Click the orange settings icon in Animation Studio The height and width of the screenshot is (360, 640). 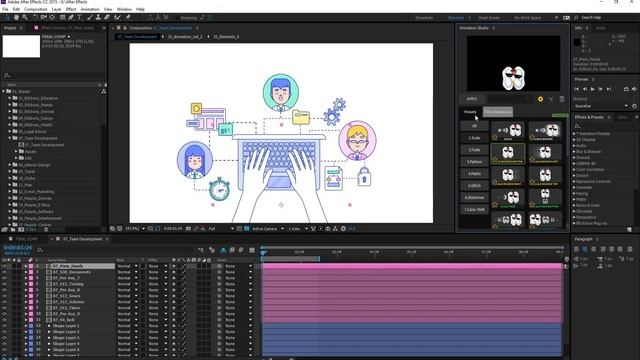(540, 99)
